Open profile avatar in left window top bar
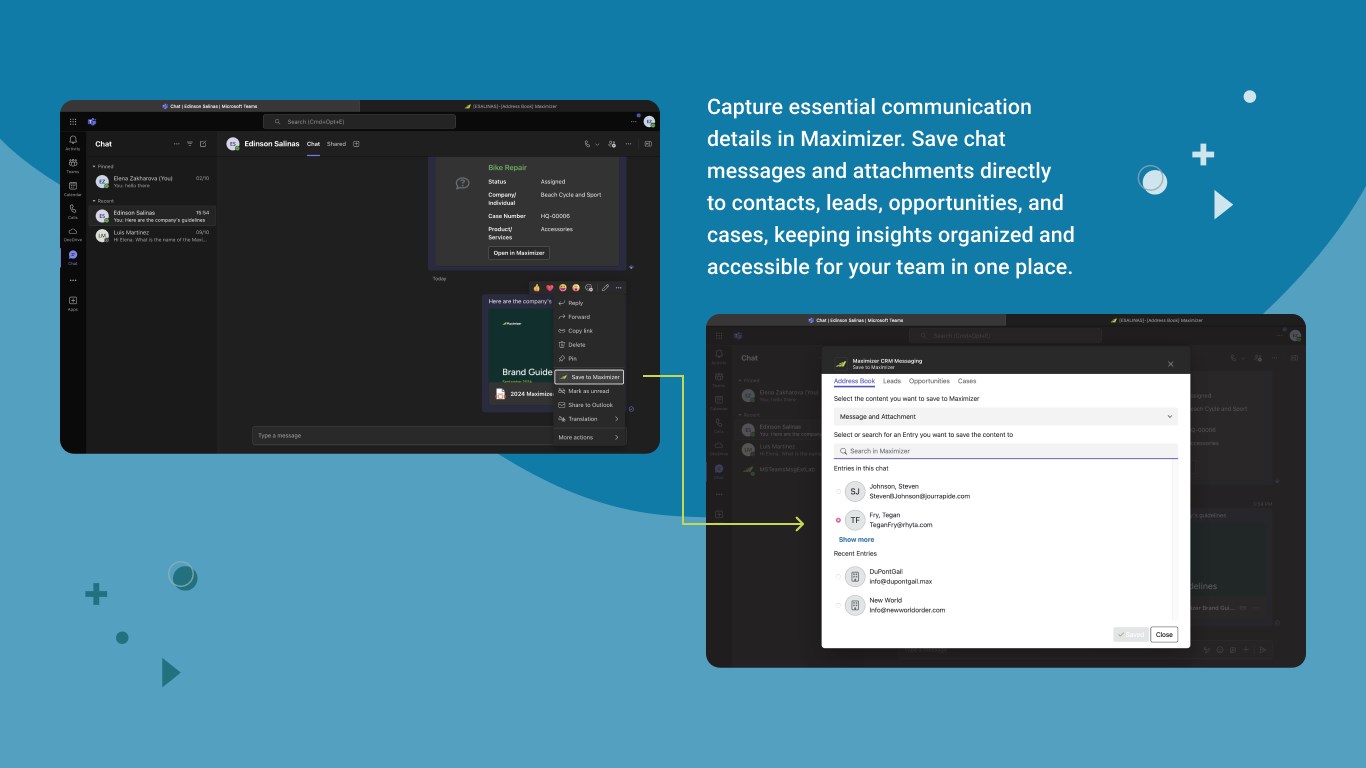 pos(649,121)
